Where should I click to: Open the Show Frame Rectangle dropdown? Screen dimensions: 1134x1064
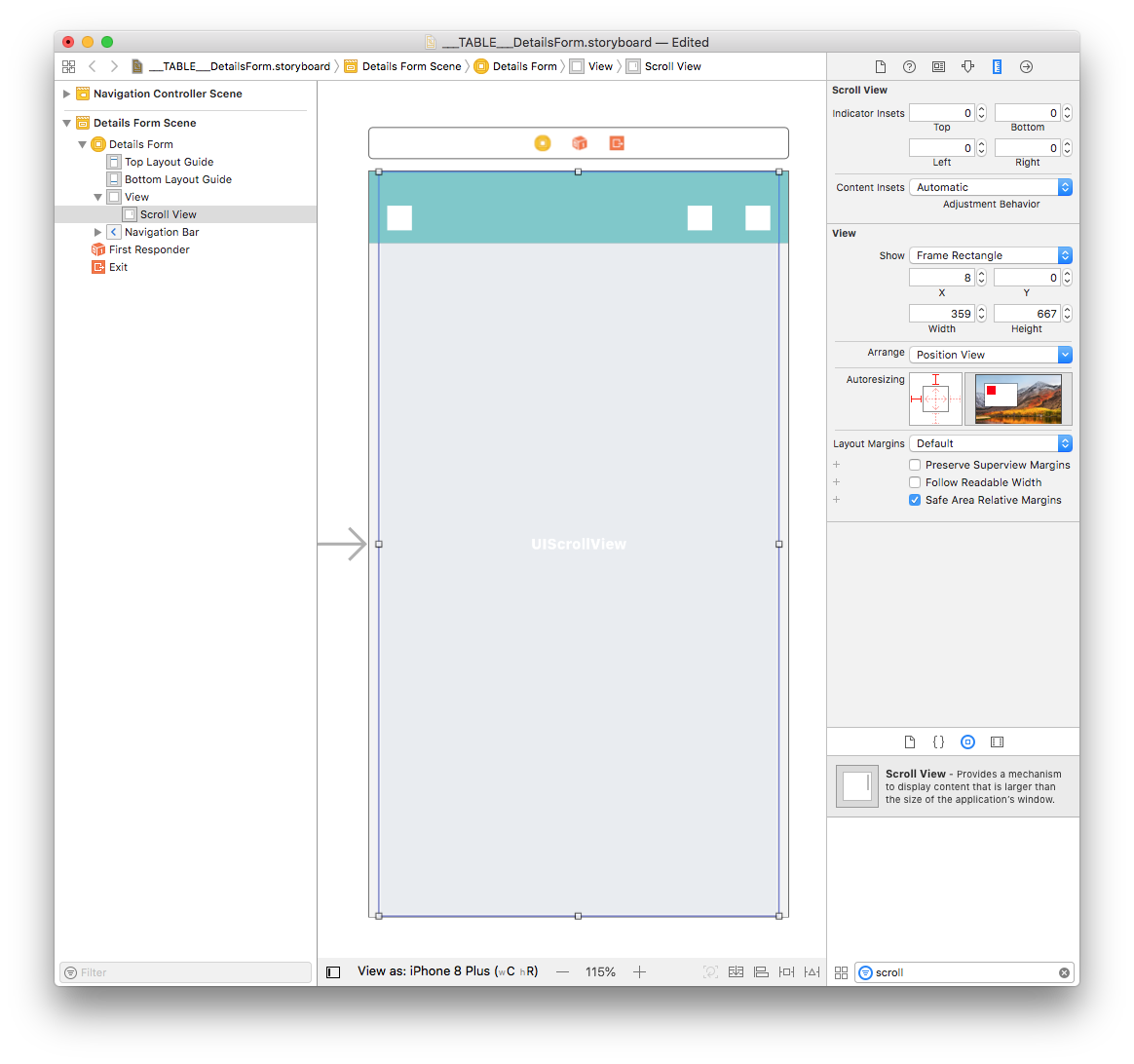click(990, 255)
